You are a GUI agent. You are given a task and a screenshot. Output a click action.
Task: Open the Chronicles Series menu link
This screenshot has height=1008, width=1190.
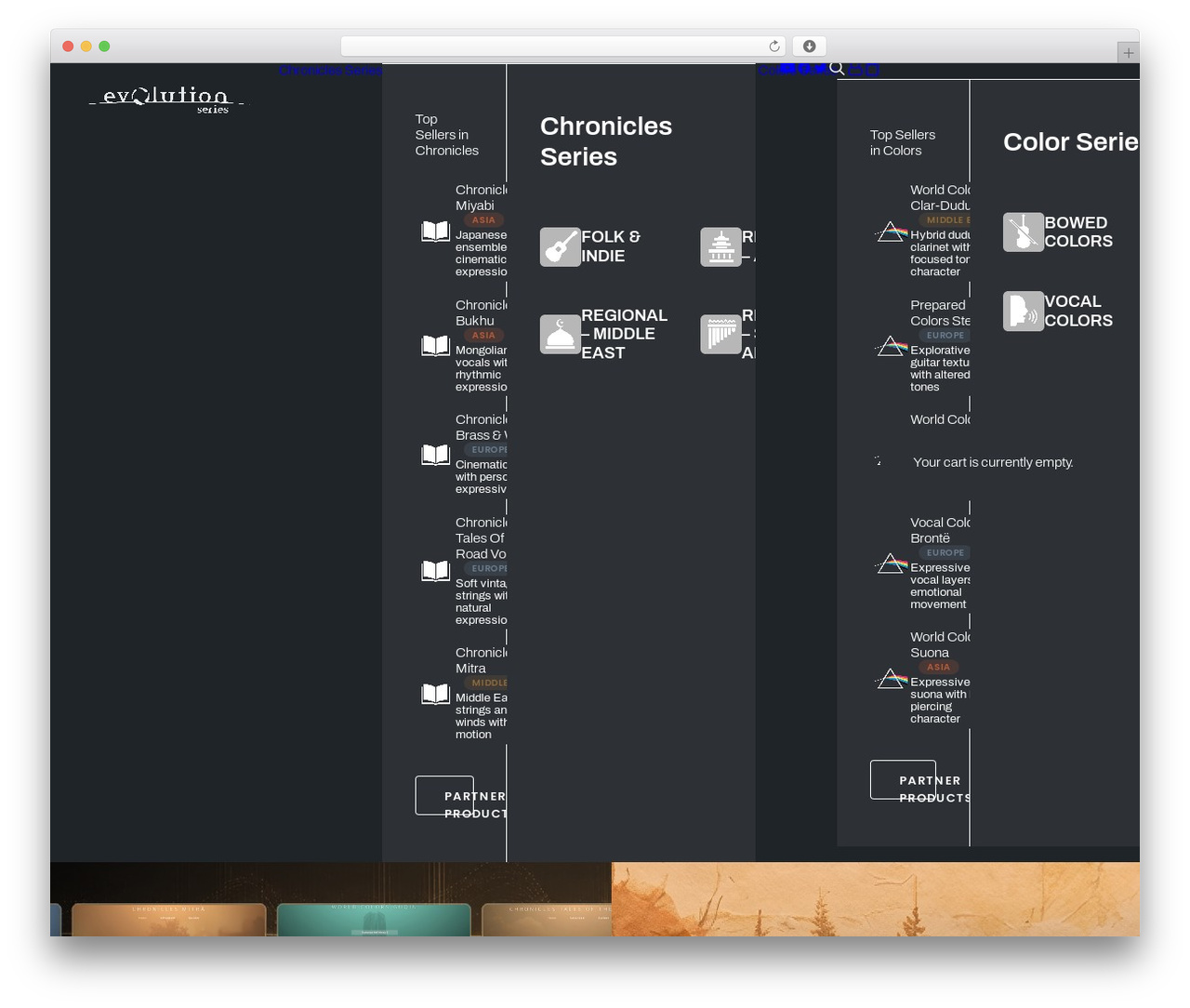click(330, 70)
